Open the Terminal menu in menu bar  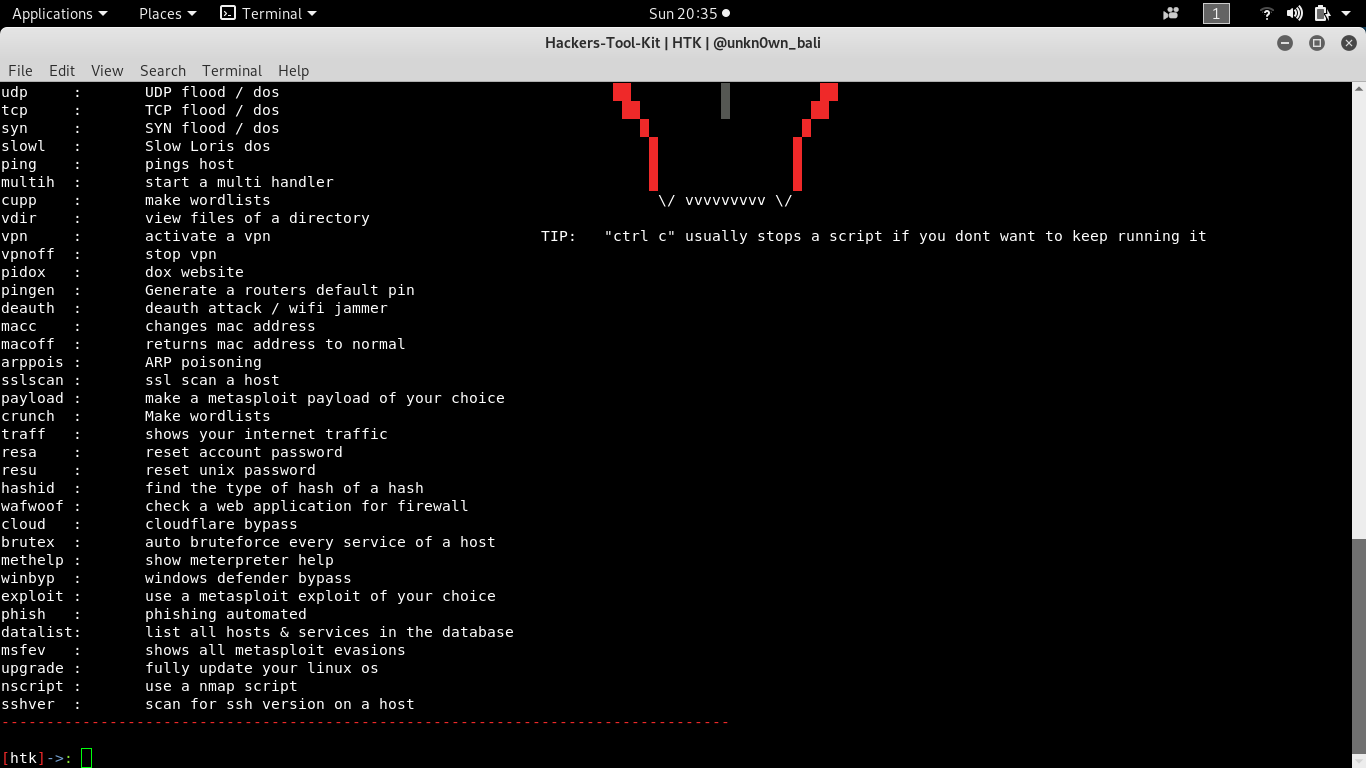pyautogui.click(x=232, y=70)
